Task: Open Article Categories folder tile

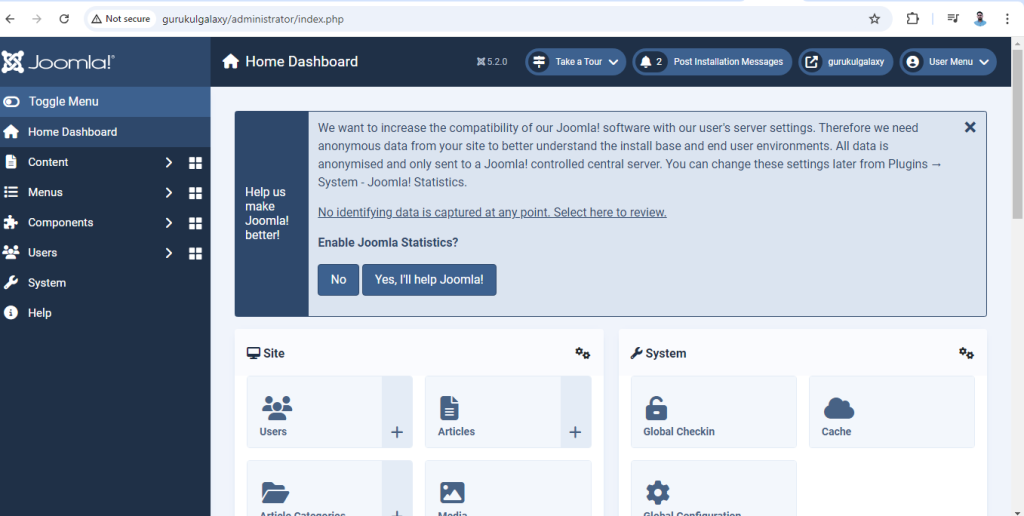Action: 315,488
